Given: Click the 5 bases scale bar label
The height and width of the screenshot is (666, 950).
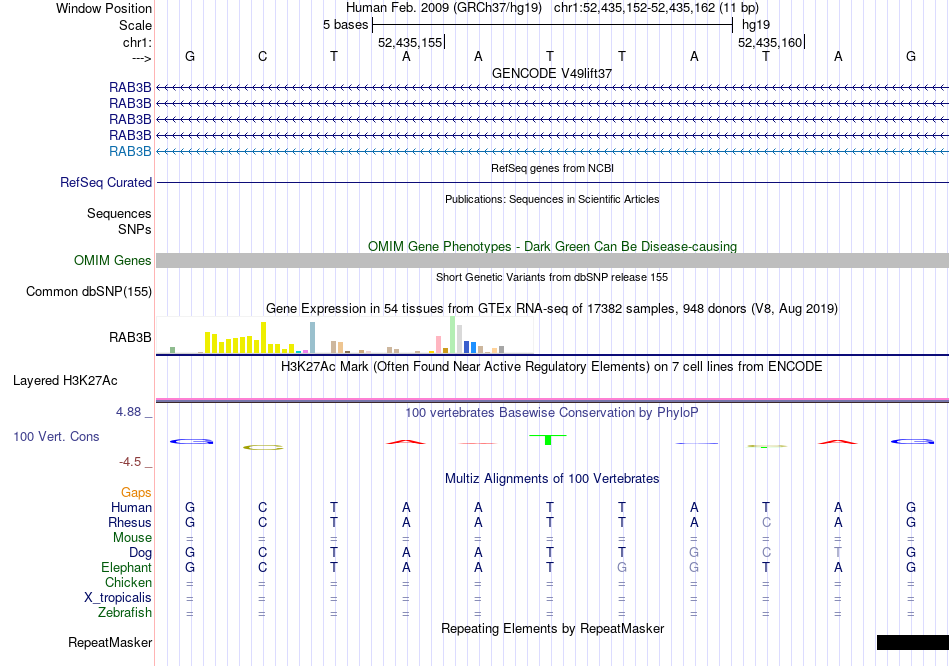Looking at the screenshot, I should coord(345,25).
